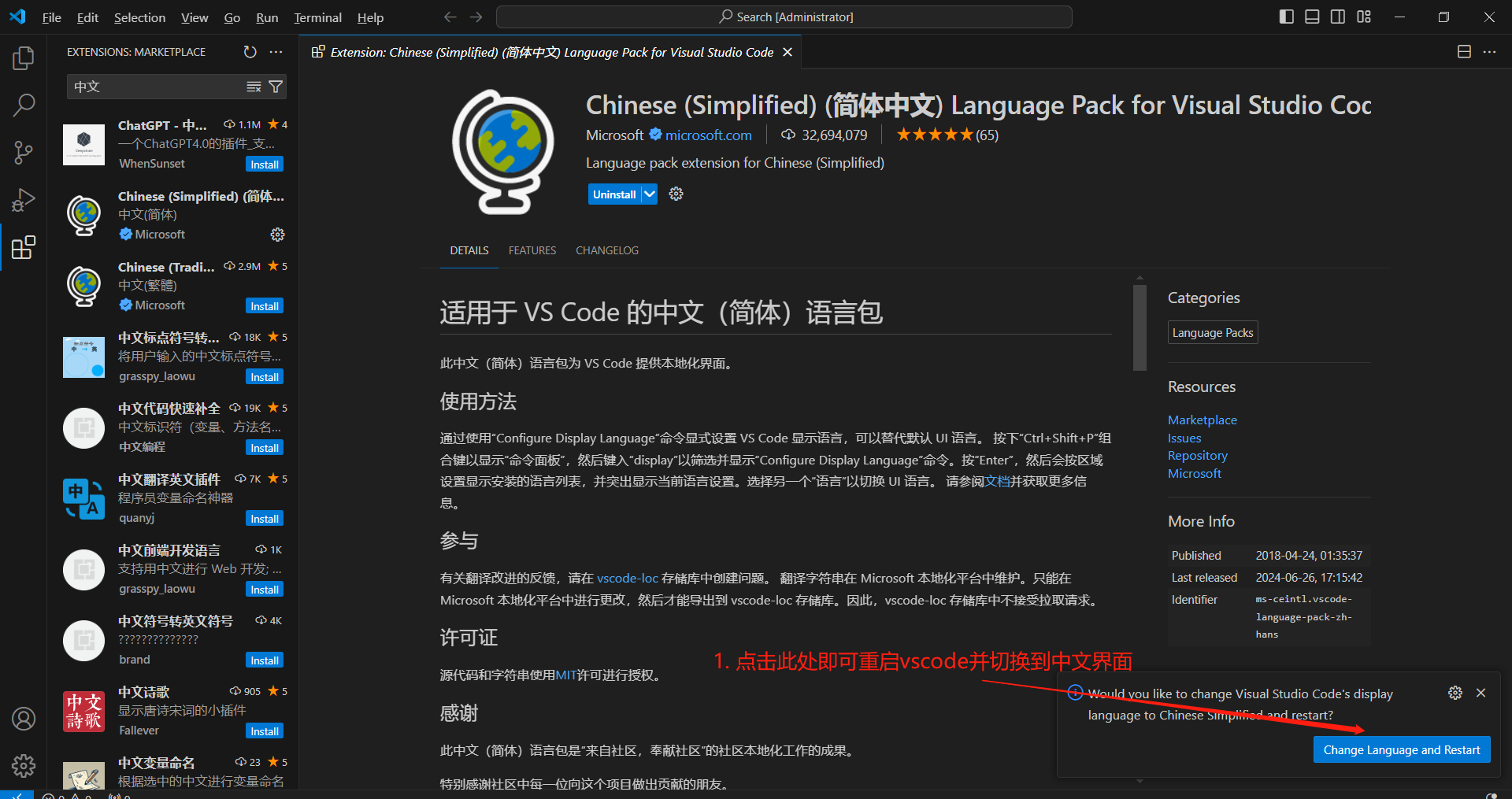Select the Extensions view icon

[24, 247]
